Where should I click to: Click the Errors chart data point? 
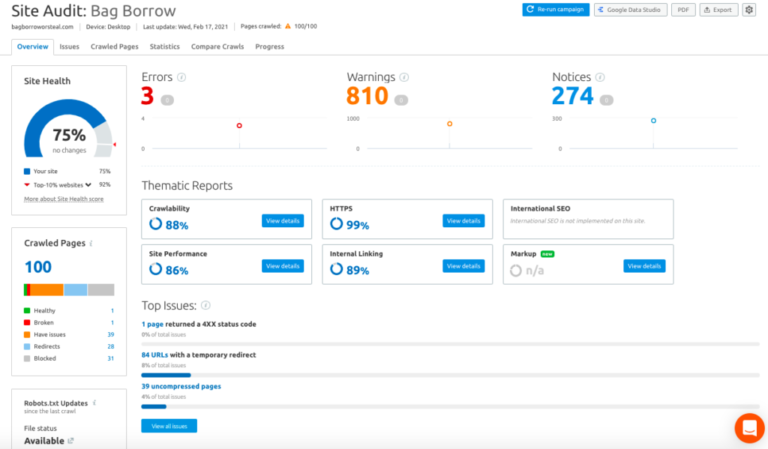[x=240, y=126]
